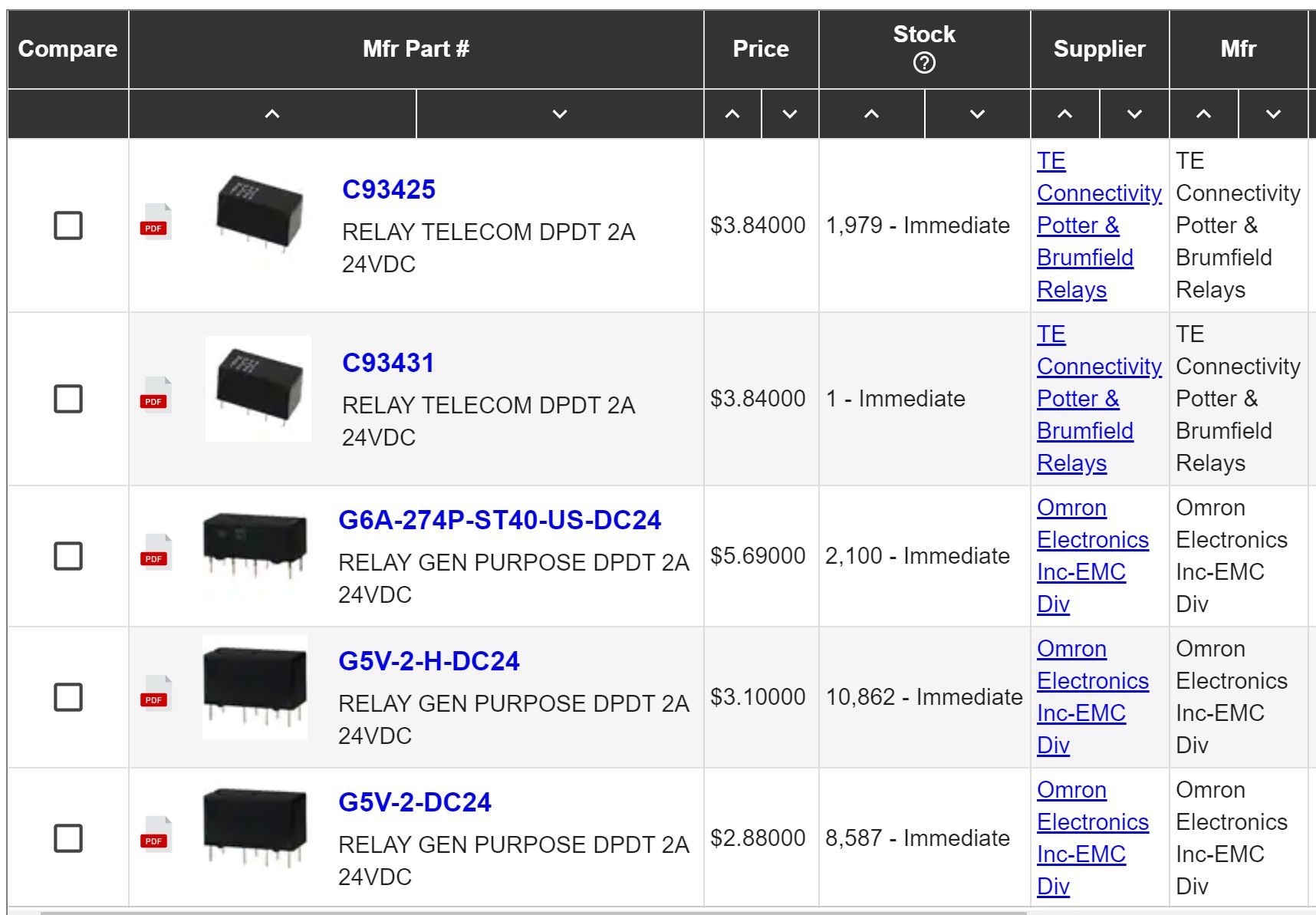The image size is (1316, 915).
Task: Select compare checkbox for G5V-2-DC24
Action: [68, 838]
